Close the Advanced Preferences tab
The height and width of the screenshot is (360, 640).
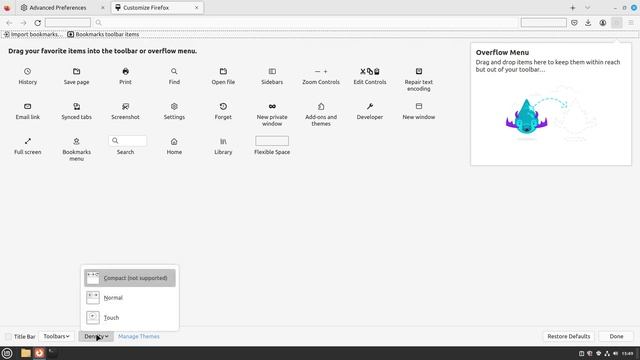click(102, 8)
